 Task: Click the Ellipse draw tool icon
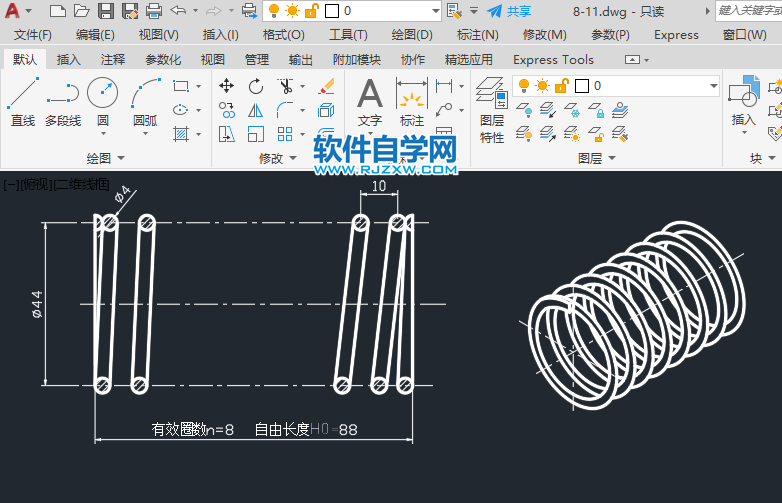pyautogui.click(x=181, y=110)
